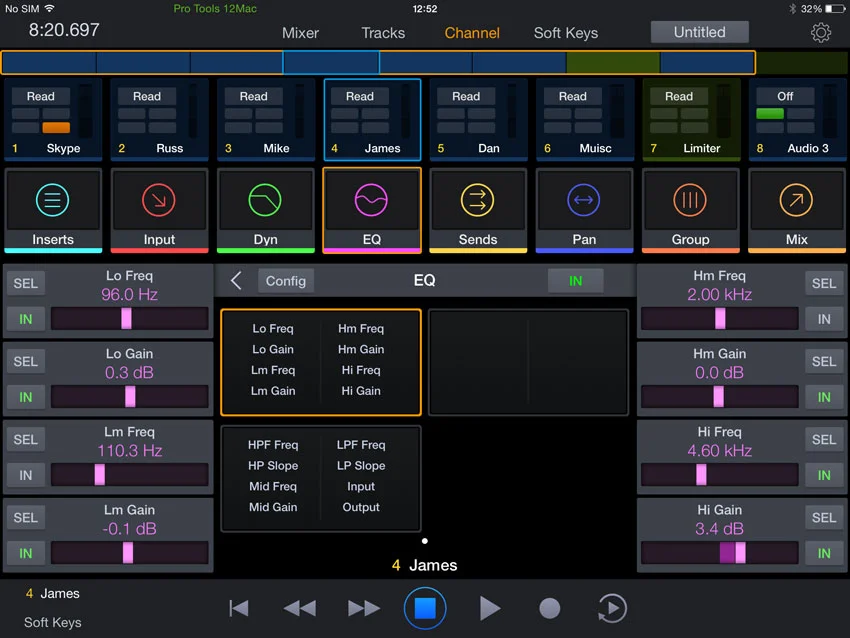The image size is (850, 638).
Task: Select track 7 Limiter
Action: [x=690, y=120]
